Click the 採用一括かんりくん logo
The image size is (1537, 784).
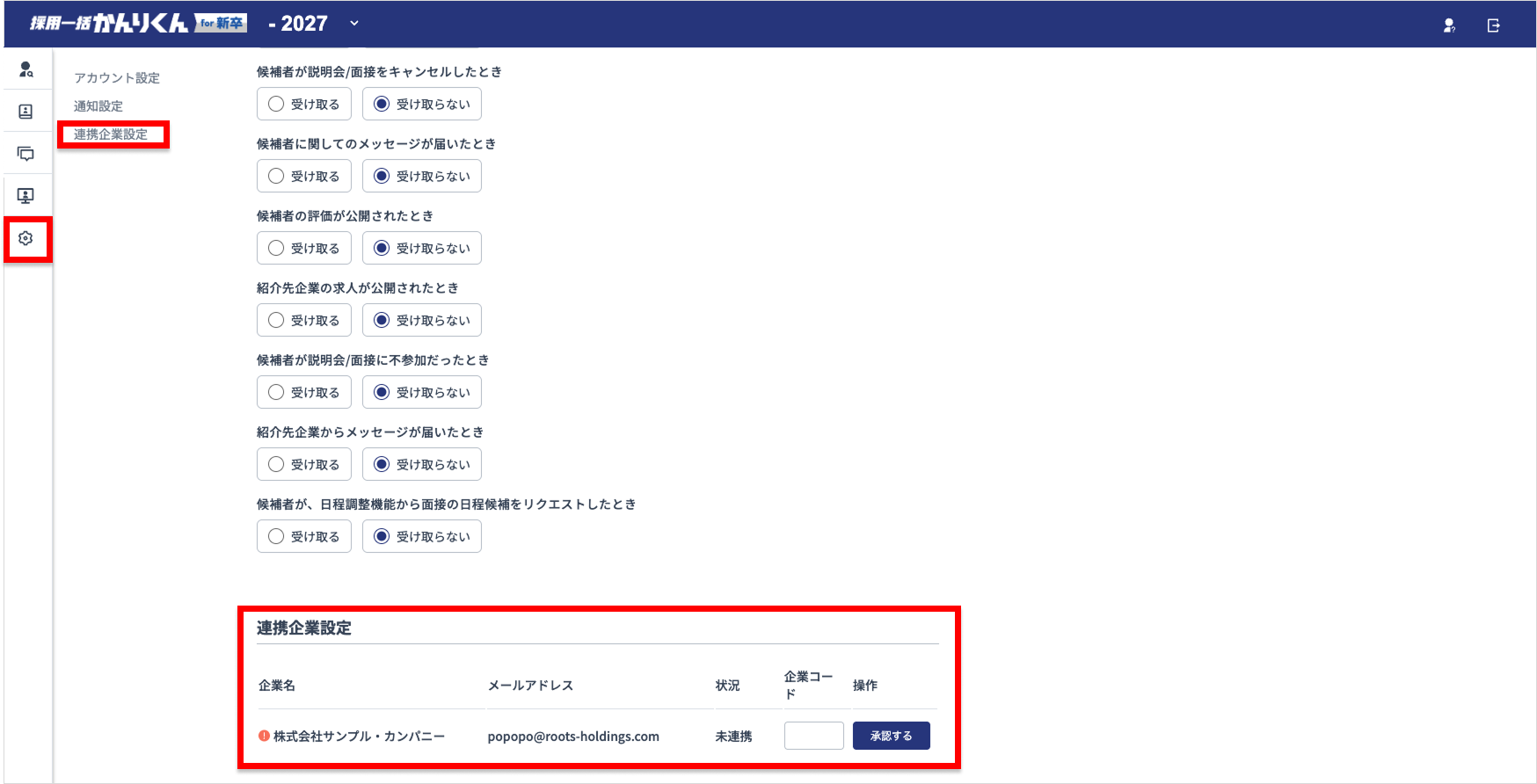pyautogui.click(x=138, y=24)
